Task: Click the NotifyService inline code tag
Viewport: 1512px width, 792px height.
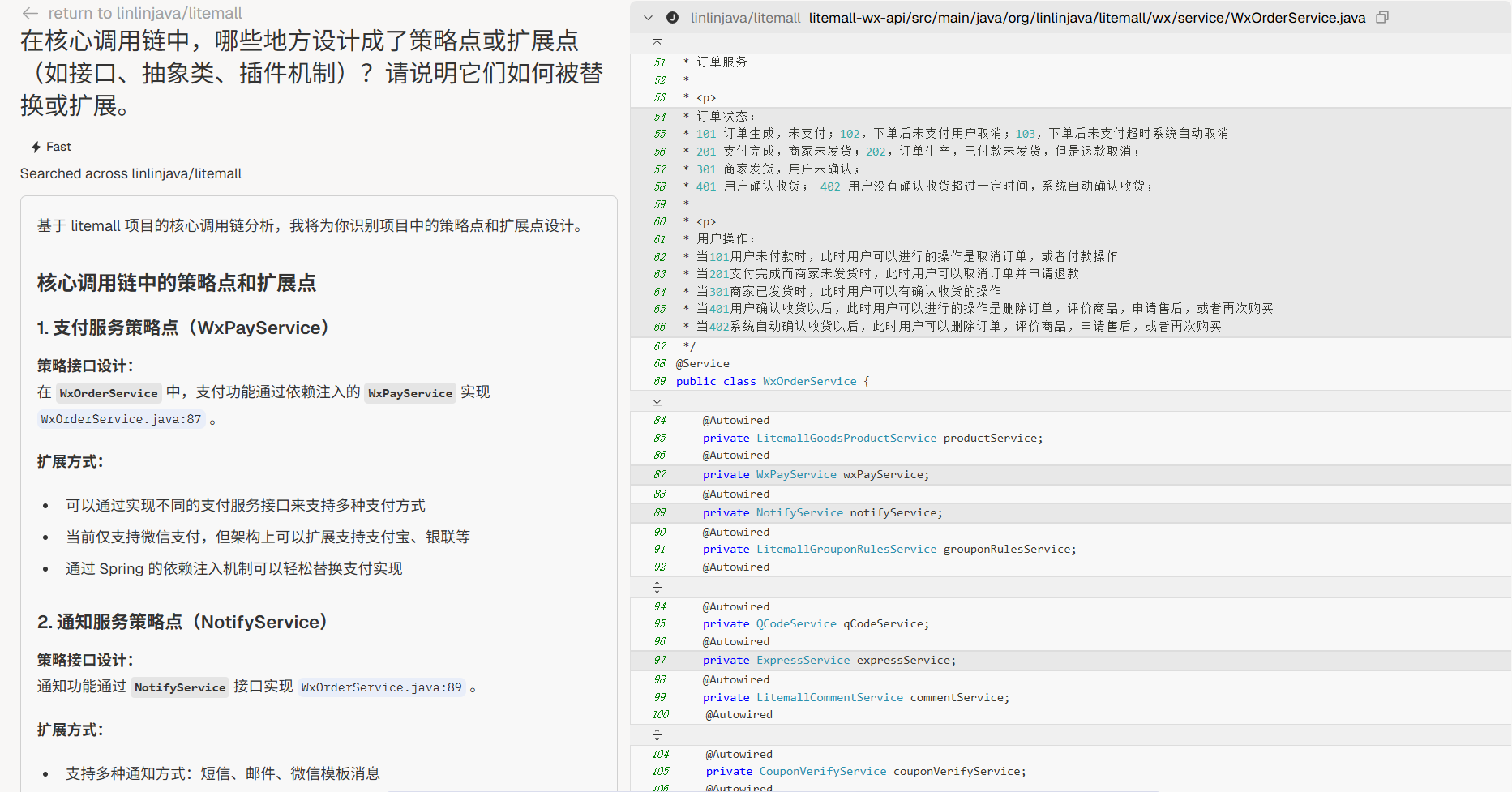Action: 180,687
